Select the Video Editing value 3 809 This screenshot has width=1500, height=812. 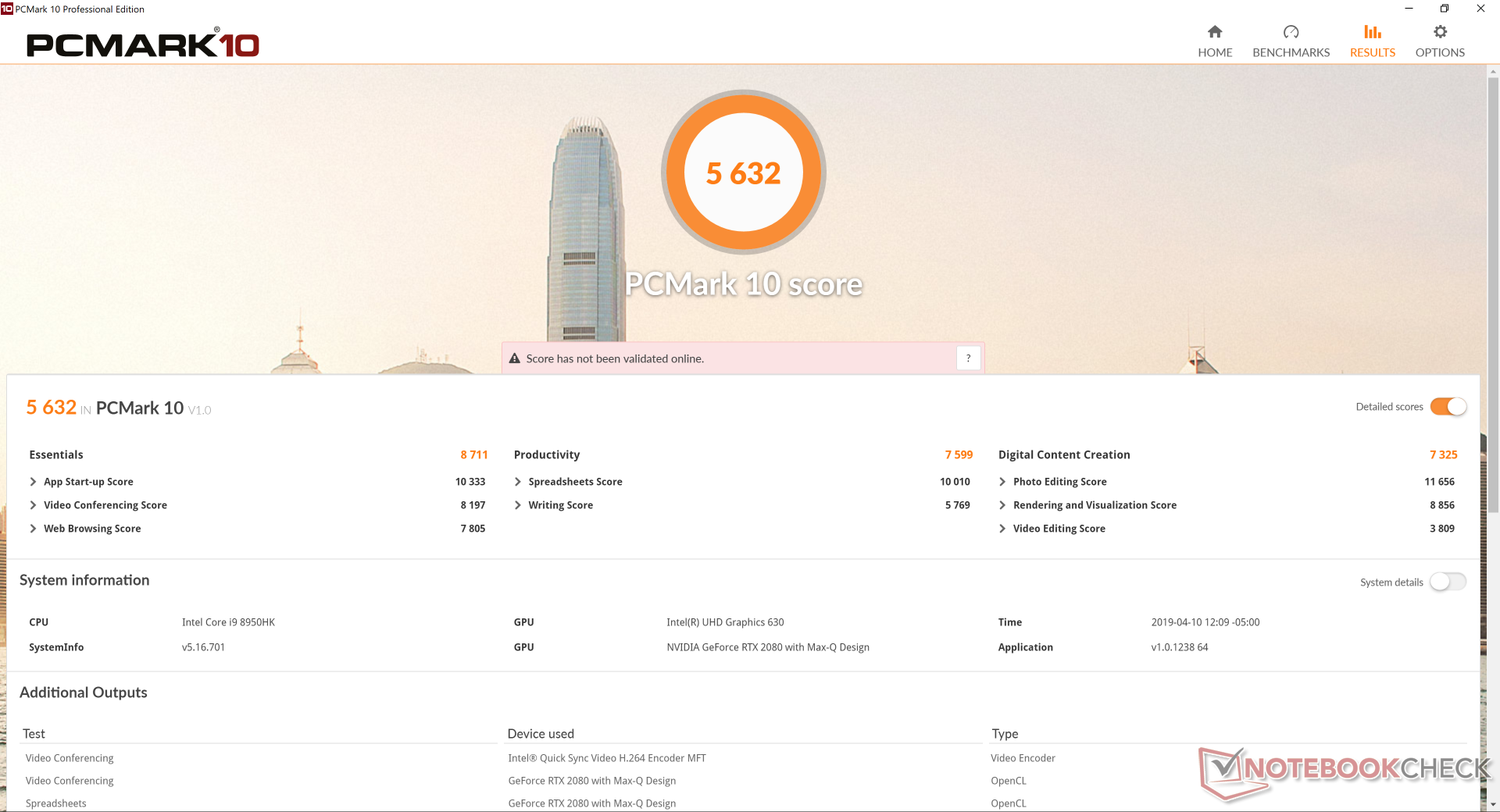click(1442, 529)
